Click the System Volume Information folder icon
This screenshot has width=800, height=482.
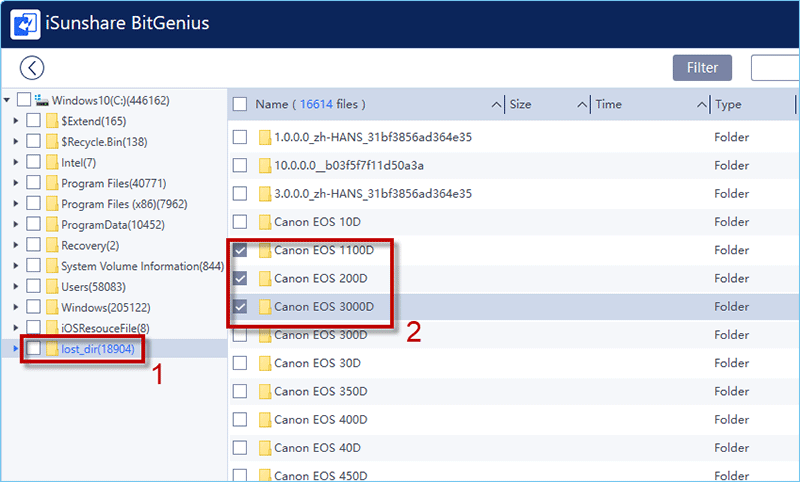(x=52, y=266)
